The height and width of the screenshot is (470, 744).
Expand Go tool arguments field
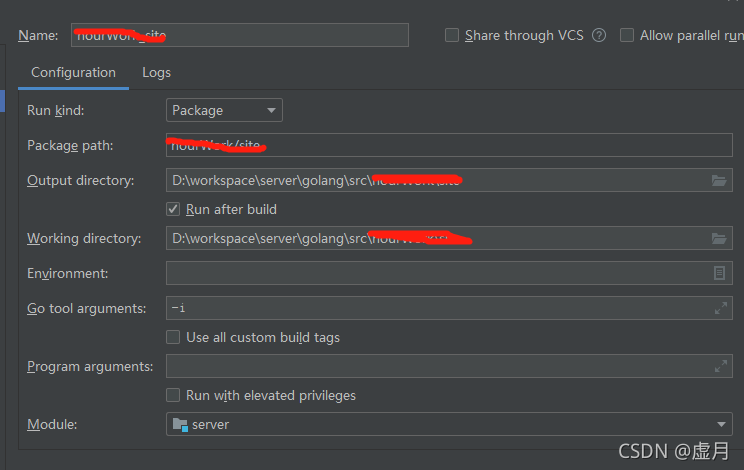721,308
